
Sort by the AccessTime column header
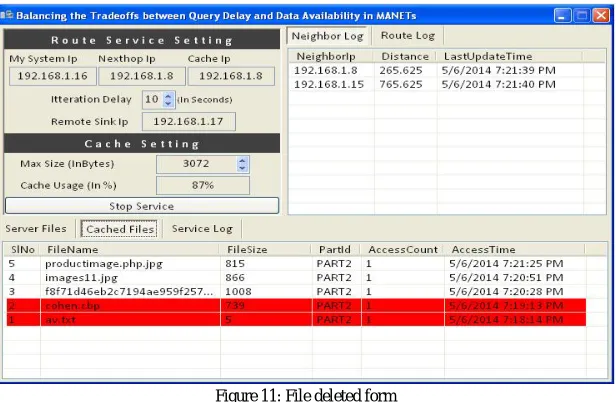tap(515, 250)
